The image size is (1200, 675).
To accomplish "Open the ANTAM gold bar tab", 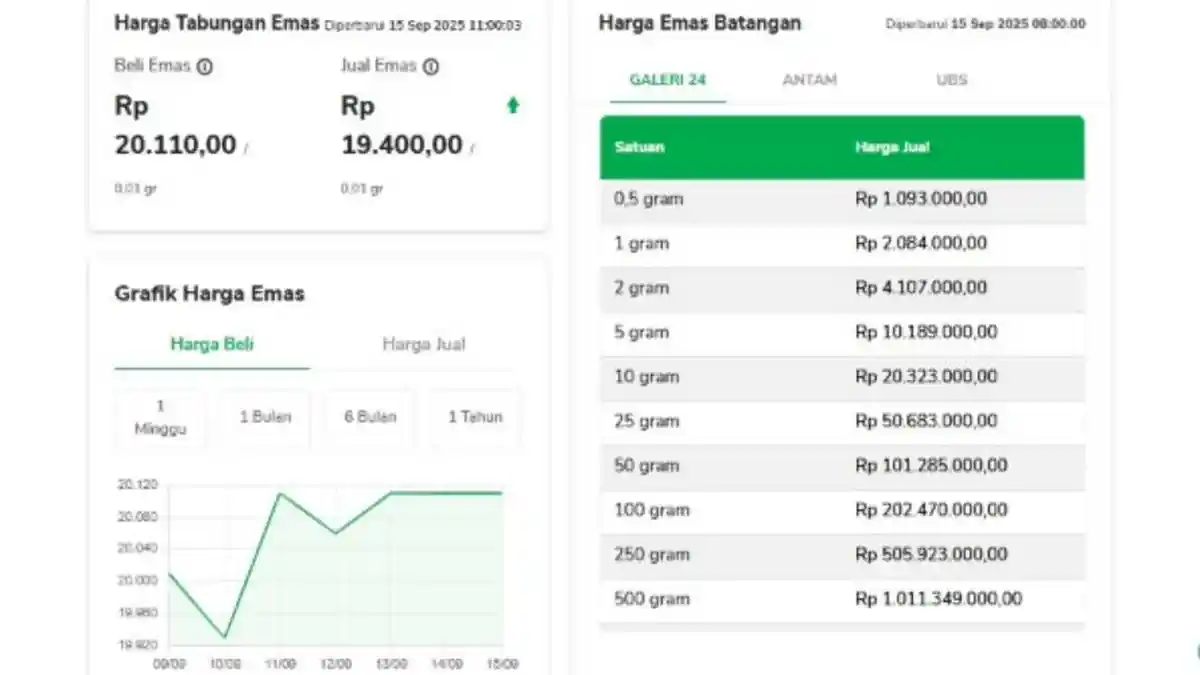I will click(809, 80).
